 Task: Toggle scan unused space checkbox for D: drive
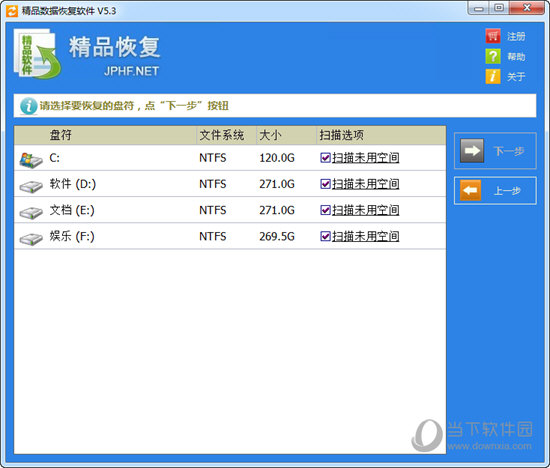click(x=325, y=184)
